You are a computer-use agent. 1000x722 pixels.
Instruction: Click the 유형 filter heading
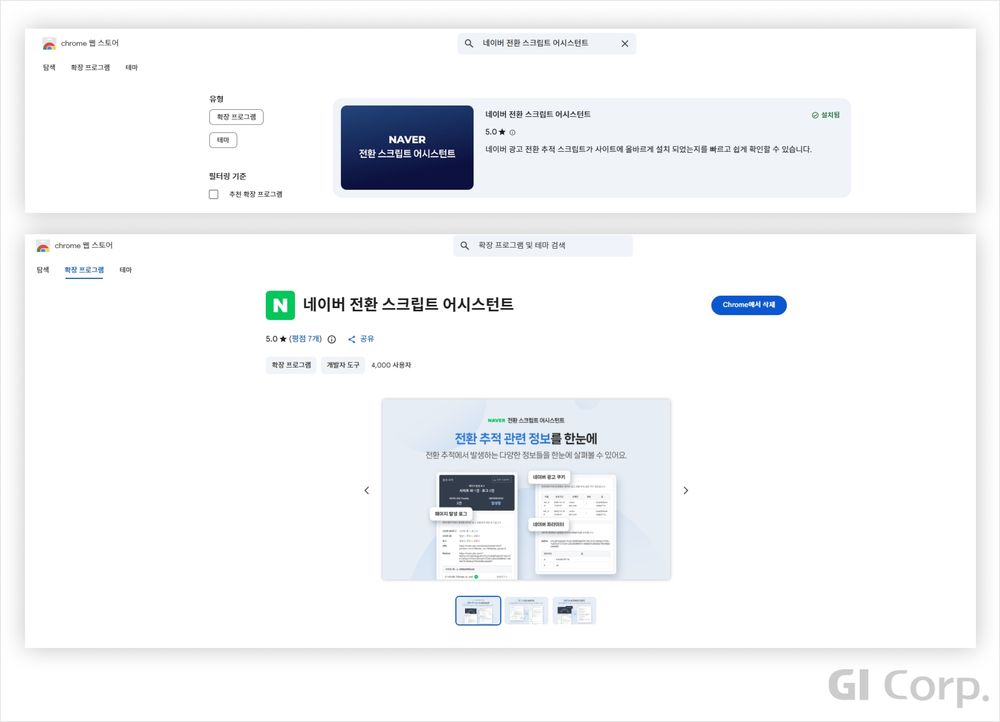[216, 99]
